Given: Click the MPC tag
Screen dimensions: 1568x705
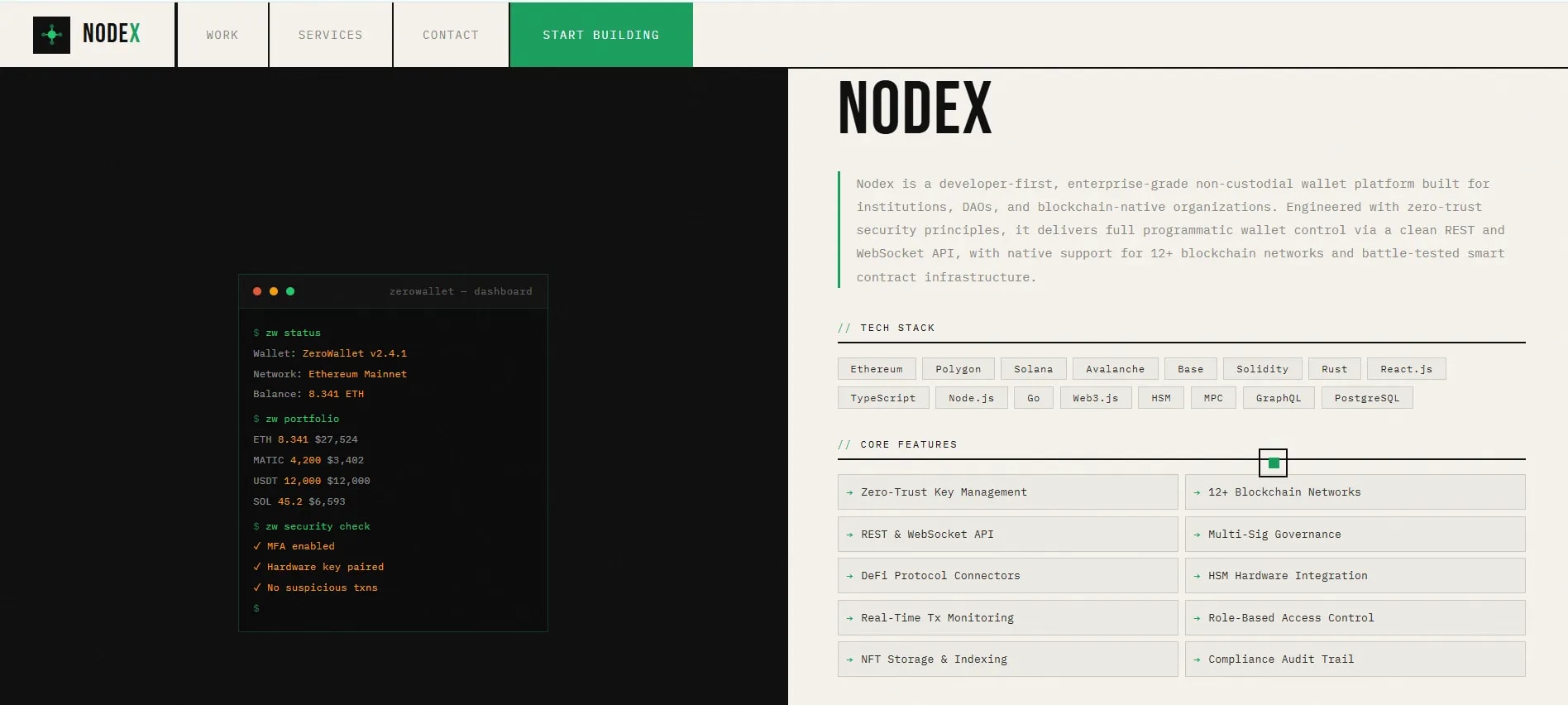Looking at the screenshot, I should [1213, 398].
